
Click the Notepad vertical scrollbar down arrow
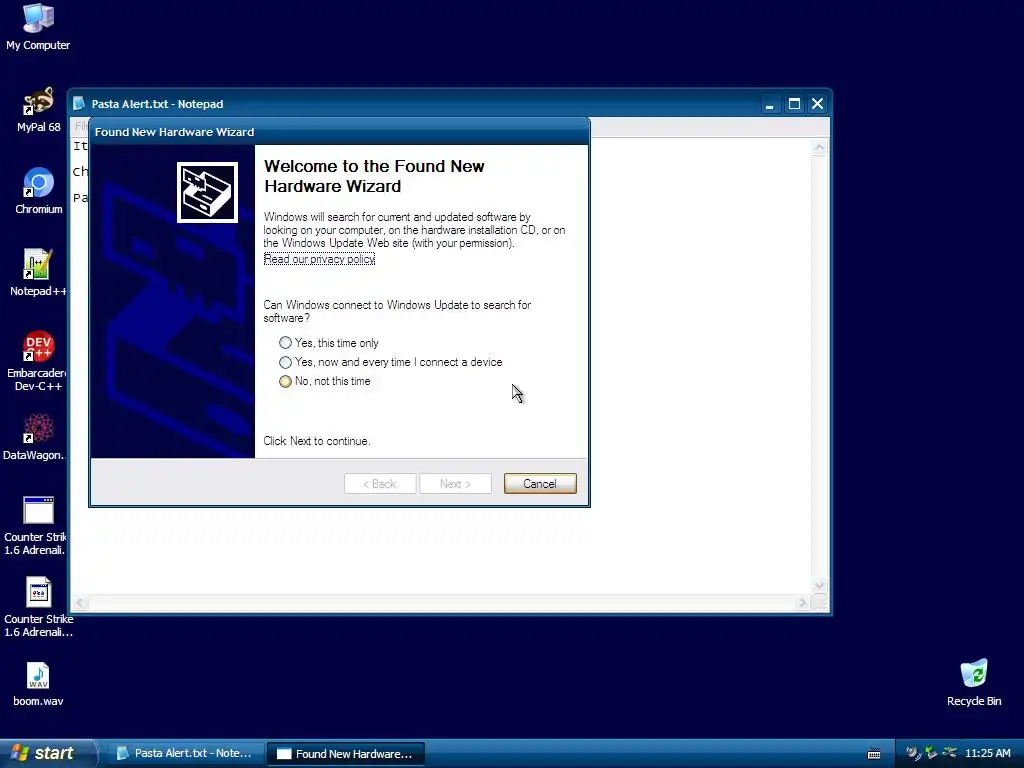coord(819,586)
